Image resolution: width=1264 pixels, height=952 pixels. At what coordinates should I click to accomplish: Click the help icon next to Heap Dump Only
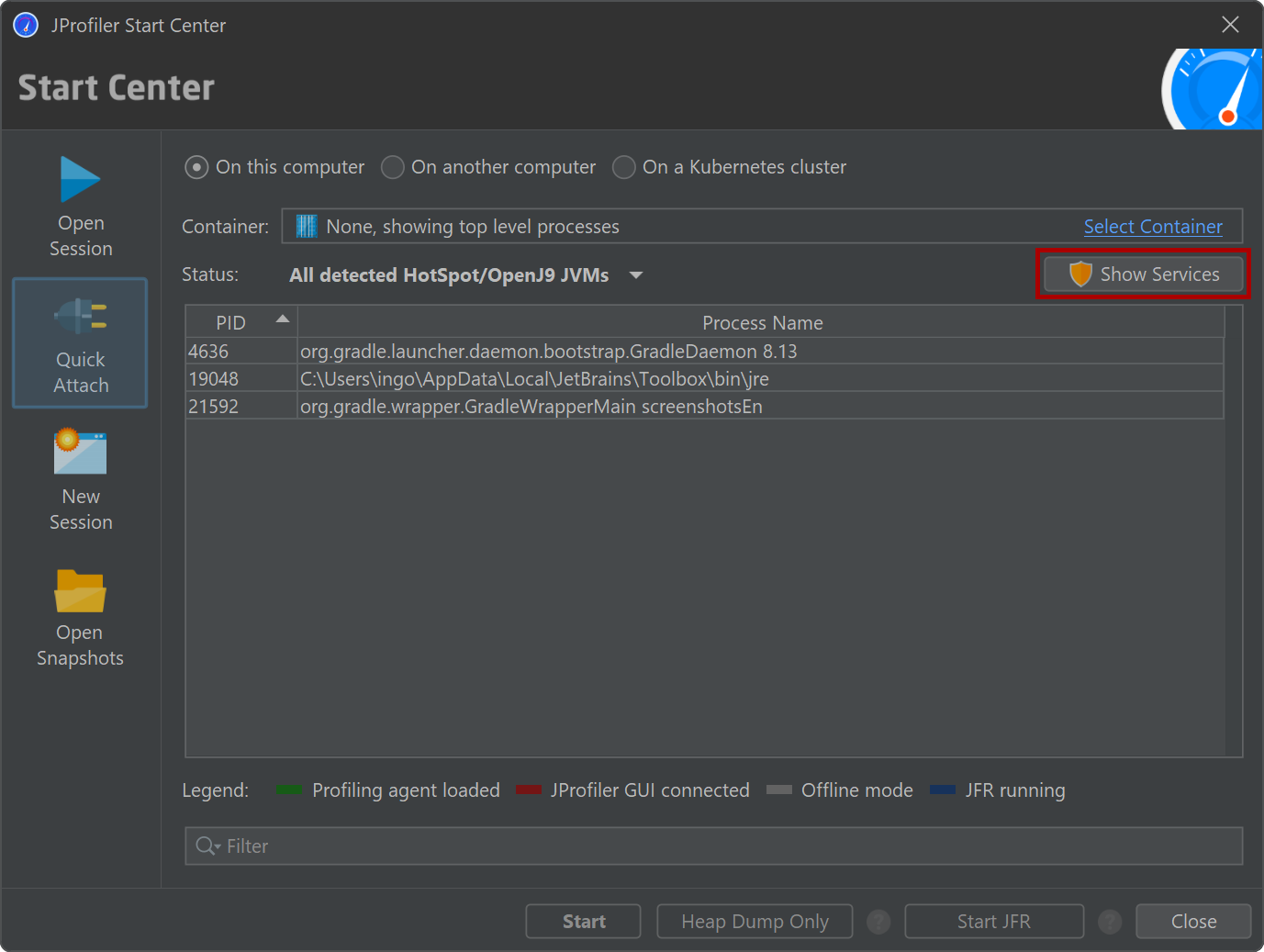tap(878, 922)
